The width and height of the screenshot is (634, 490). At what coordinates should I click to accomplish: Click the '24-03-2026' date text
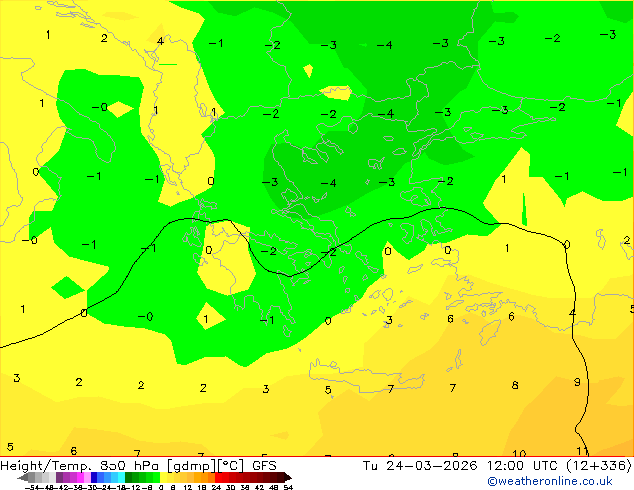431,466
